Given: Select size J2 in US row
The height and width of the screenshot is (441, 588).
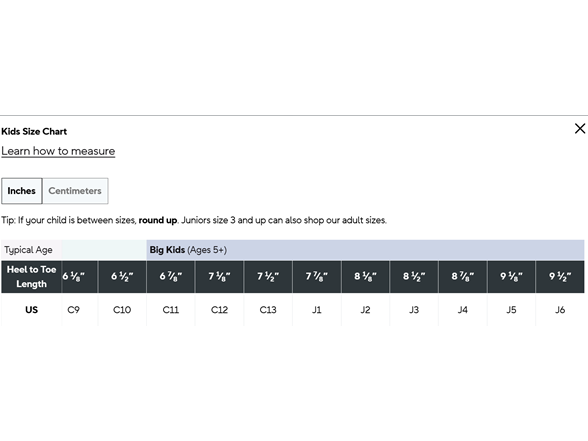Looking at the screenshot, I should pos(365,310).
